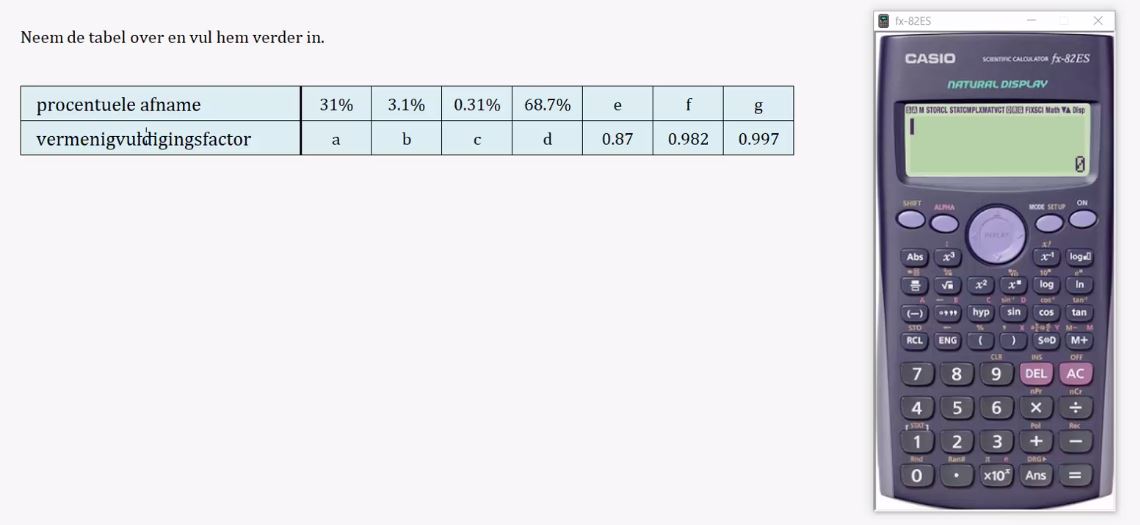Click the sin function key
The height and width of the screenshot is (525, 1140).
coord(1013,313)
